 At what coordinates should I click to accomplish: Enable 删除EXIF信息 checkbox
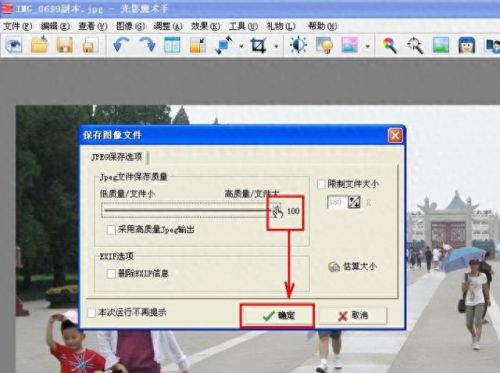coord(111,274)
